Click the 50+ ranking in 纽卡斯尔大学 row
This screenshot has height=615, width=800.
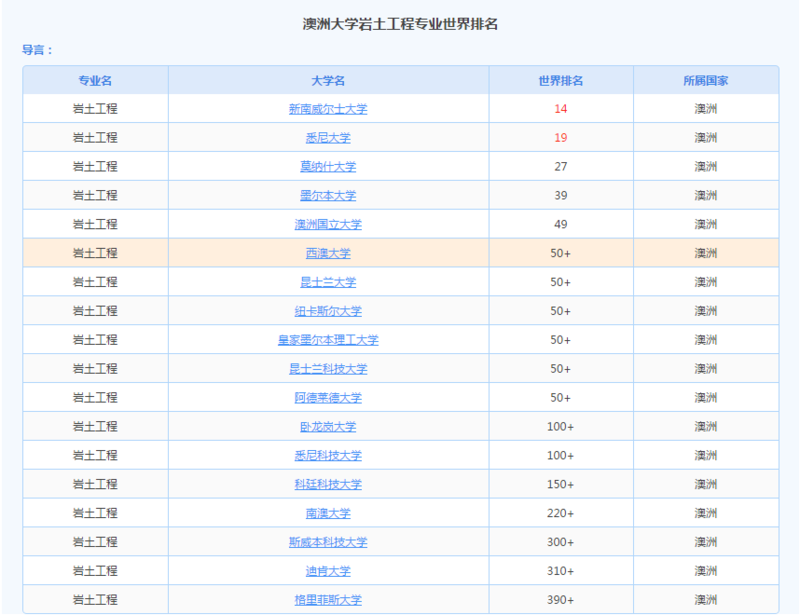561,311
